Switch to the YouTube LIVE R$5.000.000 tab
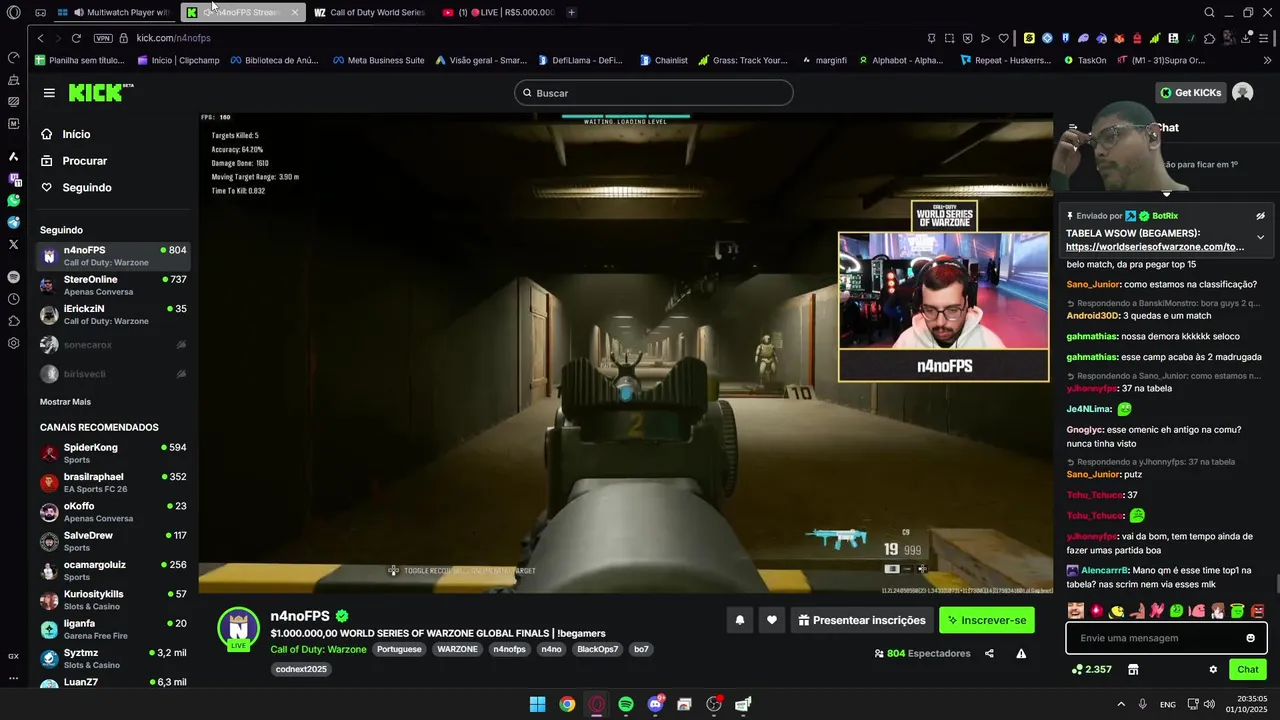The width and height of the screenshot is (1280, 720). pyautogui.click(x=498, y=12)
